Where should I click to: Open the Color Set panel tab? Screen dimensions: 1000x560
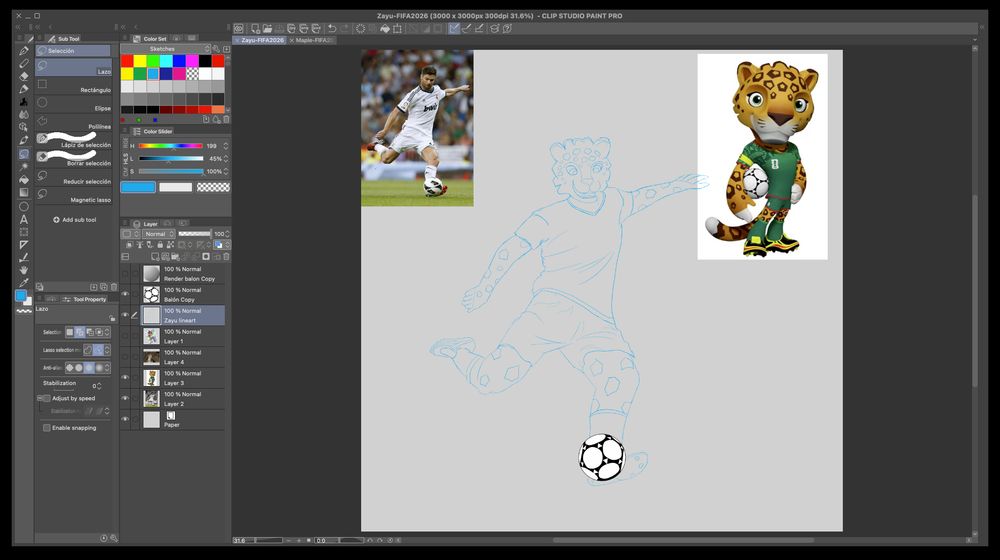(151, 39)
